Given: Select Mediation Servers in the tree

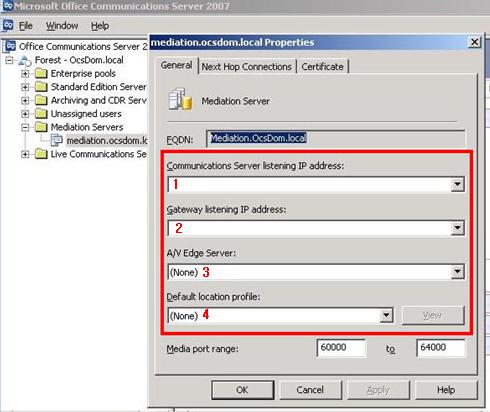Looking at the screenshot, I should pos(87,127).
